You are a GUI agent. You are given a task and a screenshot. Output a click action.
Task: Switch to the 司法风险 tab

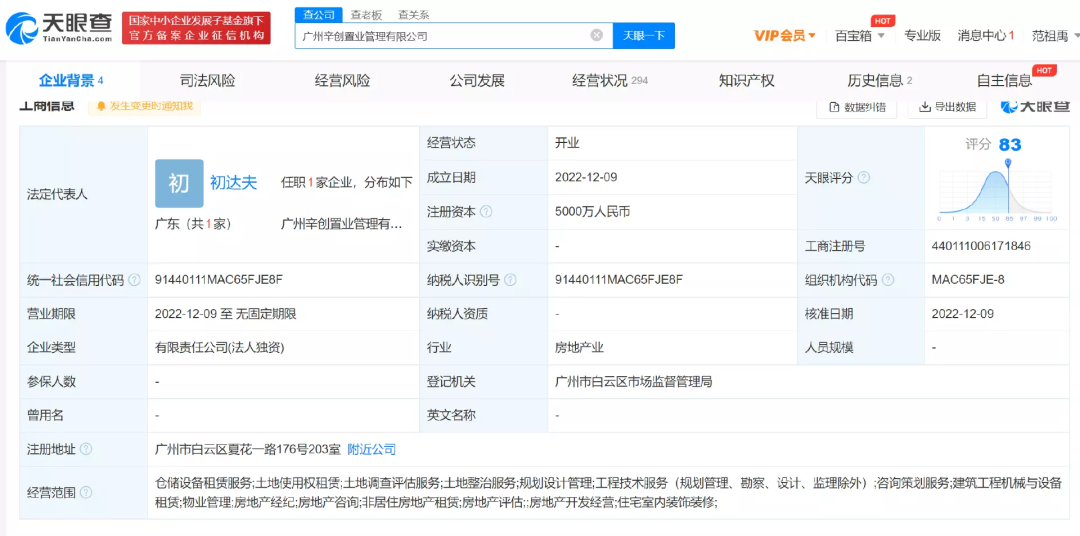coord(207,81)
